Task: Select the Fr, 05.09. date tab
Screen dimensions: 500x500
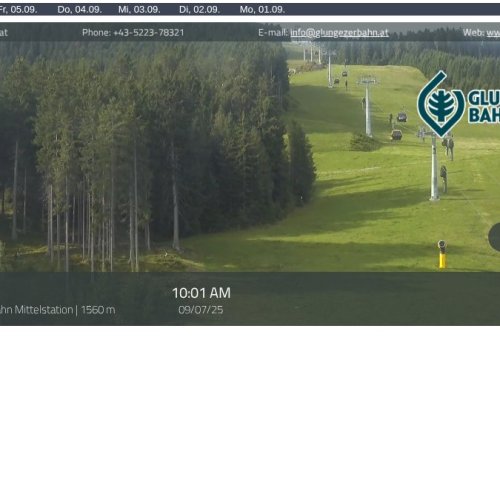Action: coord(18,10)
